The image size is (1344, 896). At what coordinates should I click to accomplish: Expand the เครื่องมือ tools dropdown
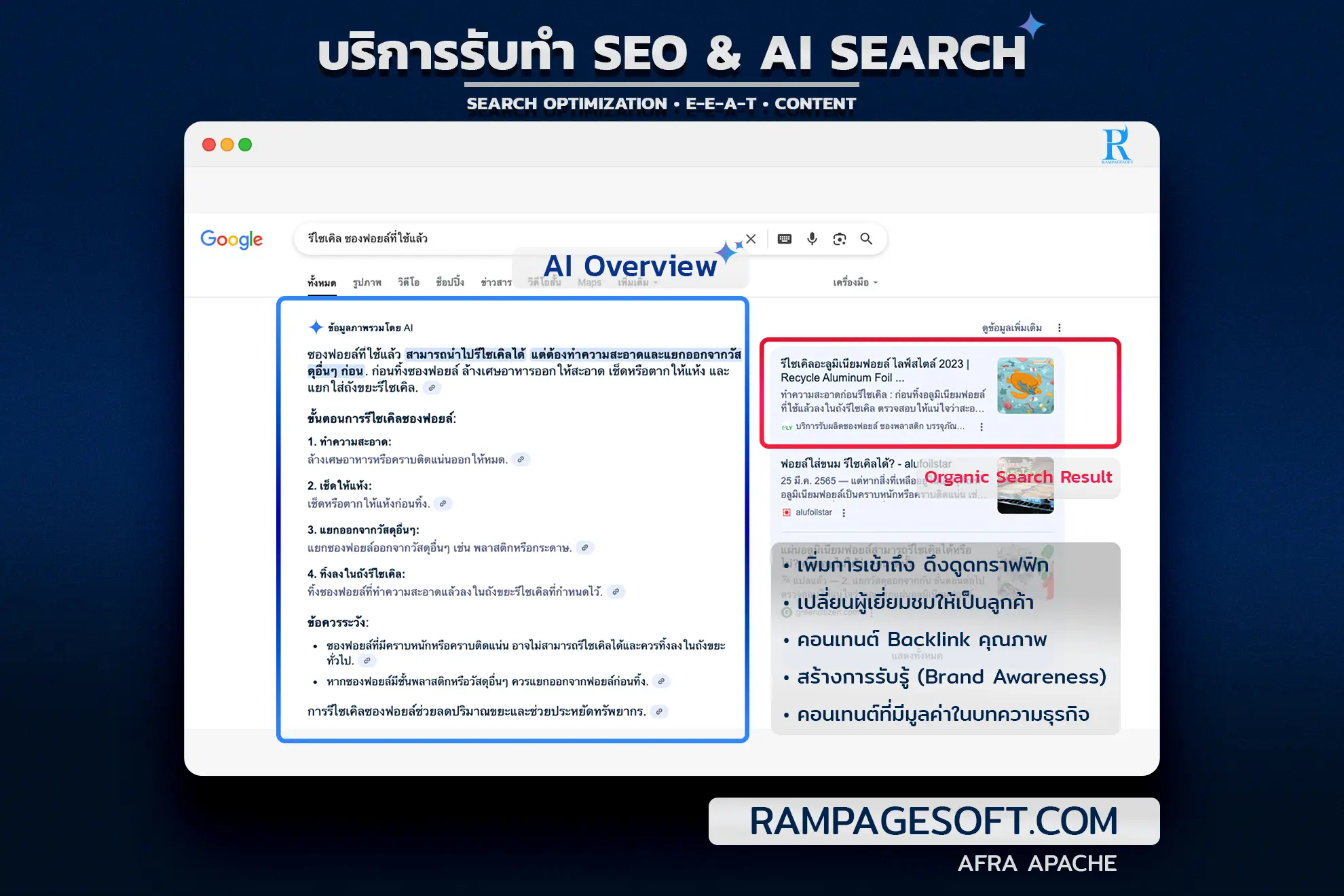click(x=855, y=282)
